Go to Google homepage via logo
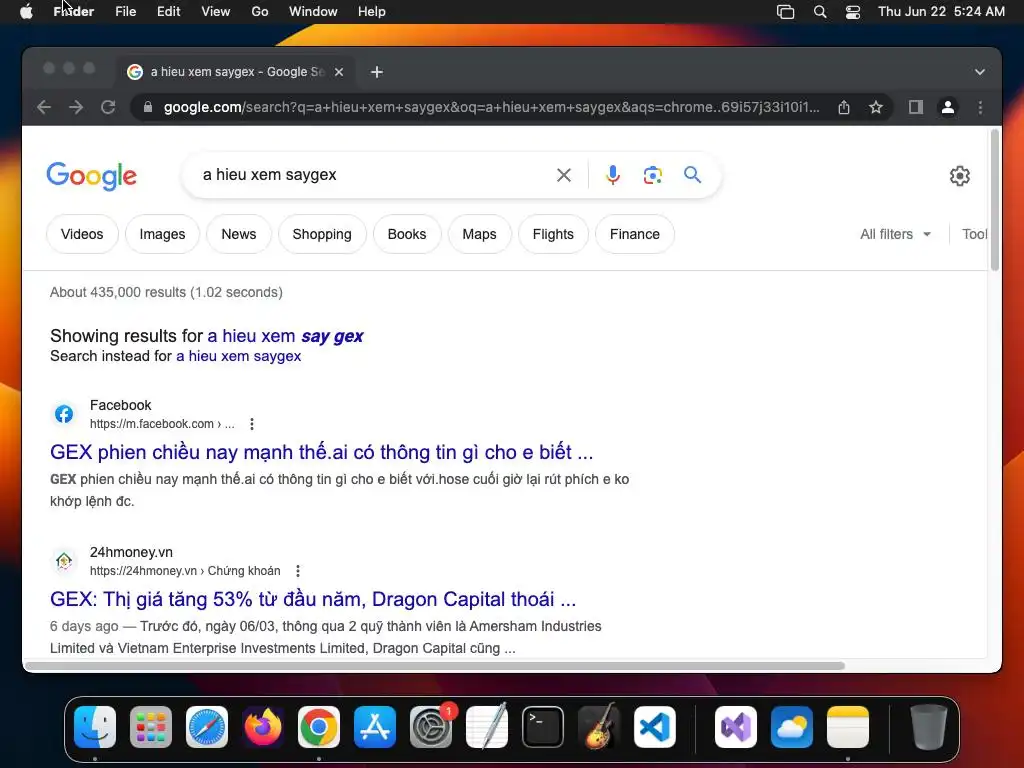This screenshot has height=768, width=1024. [x=91, y=176]
